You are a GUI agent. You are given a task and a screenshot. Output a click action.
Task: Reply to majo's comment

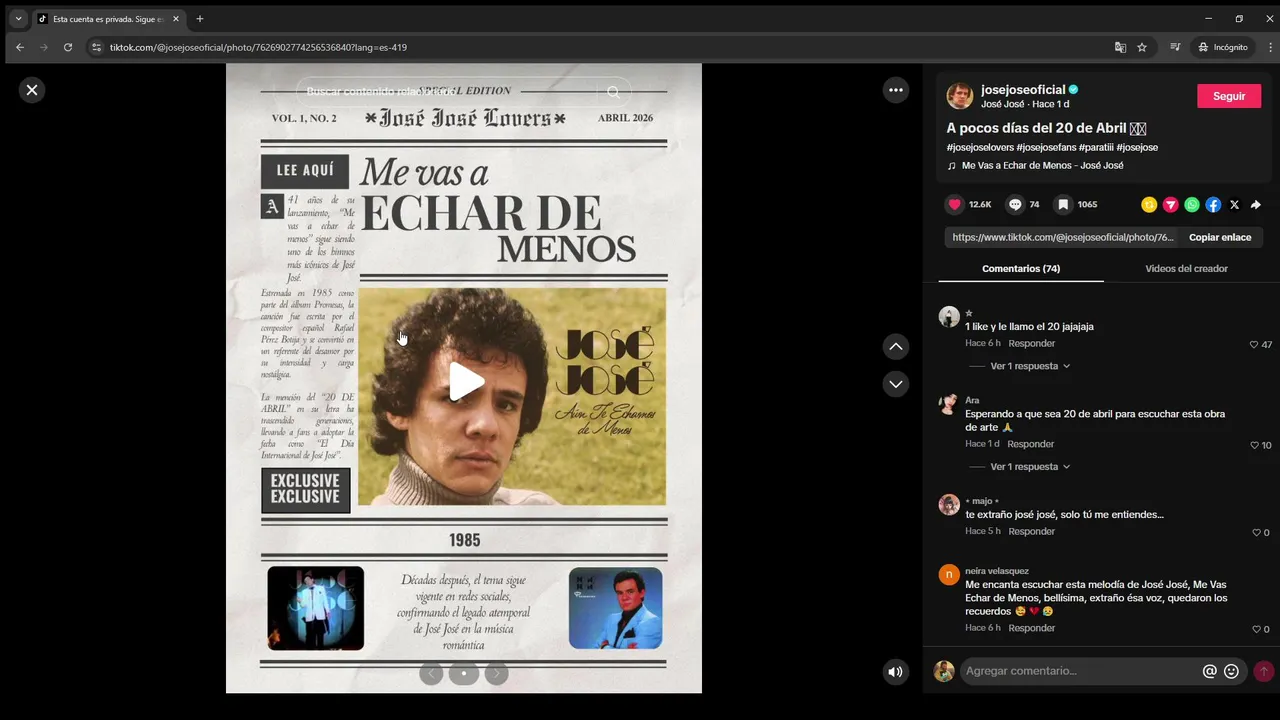pyautogui.click(x=1032, y=531)
